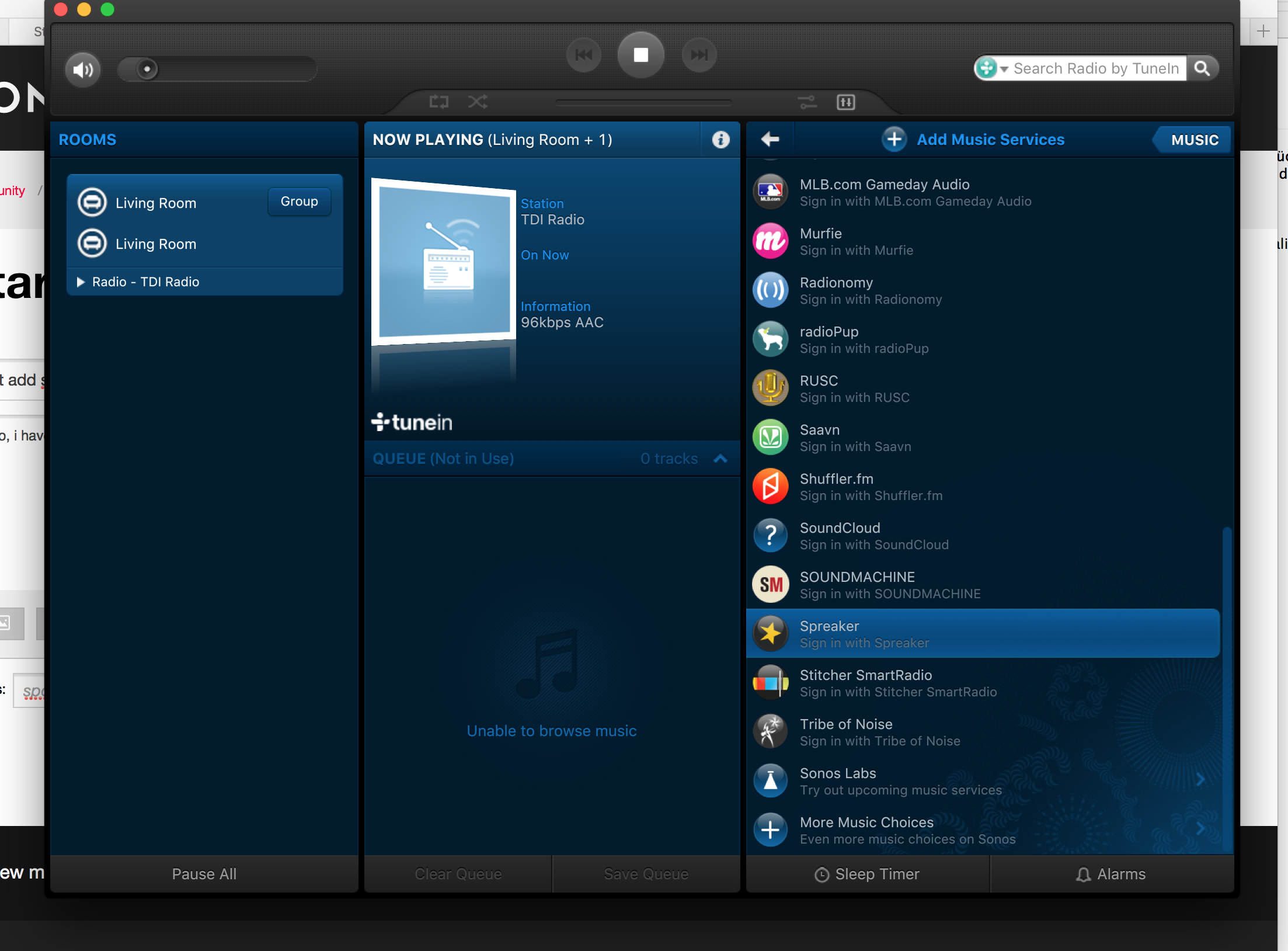
Task: Select the Spreaker star icon
Action: [x=770, y=633]
